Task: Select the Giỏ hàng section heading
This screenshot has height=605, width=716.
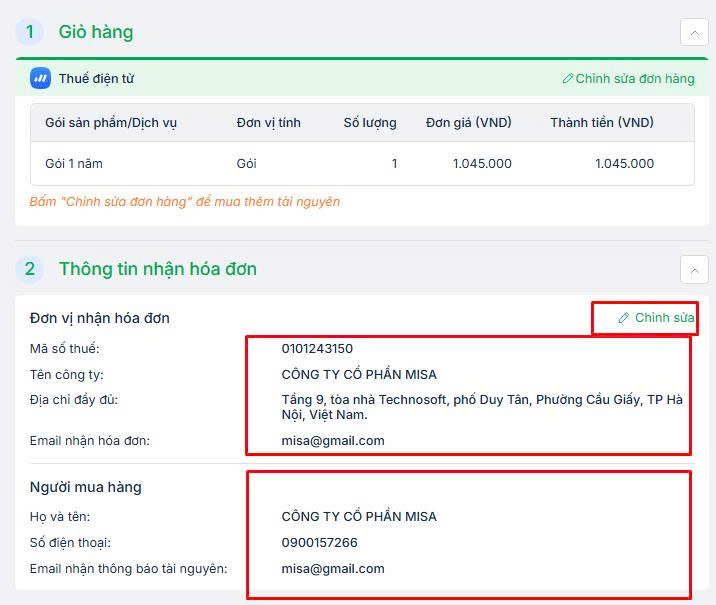Action: (96, 32)
